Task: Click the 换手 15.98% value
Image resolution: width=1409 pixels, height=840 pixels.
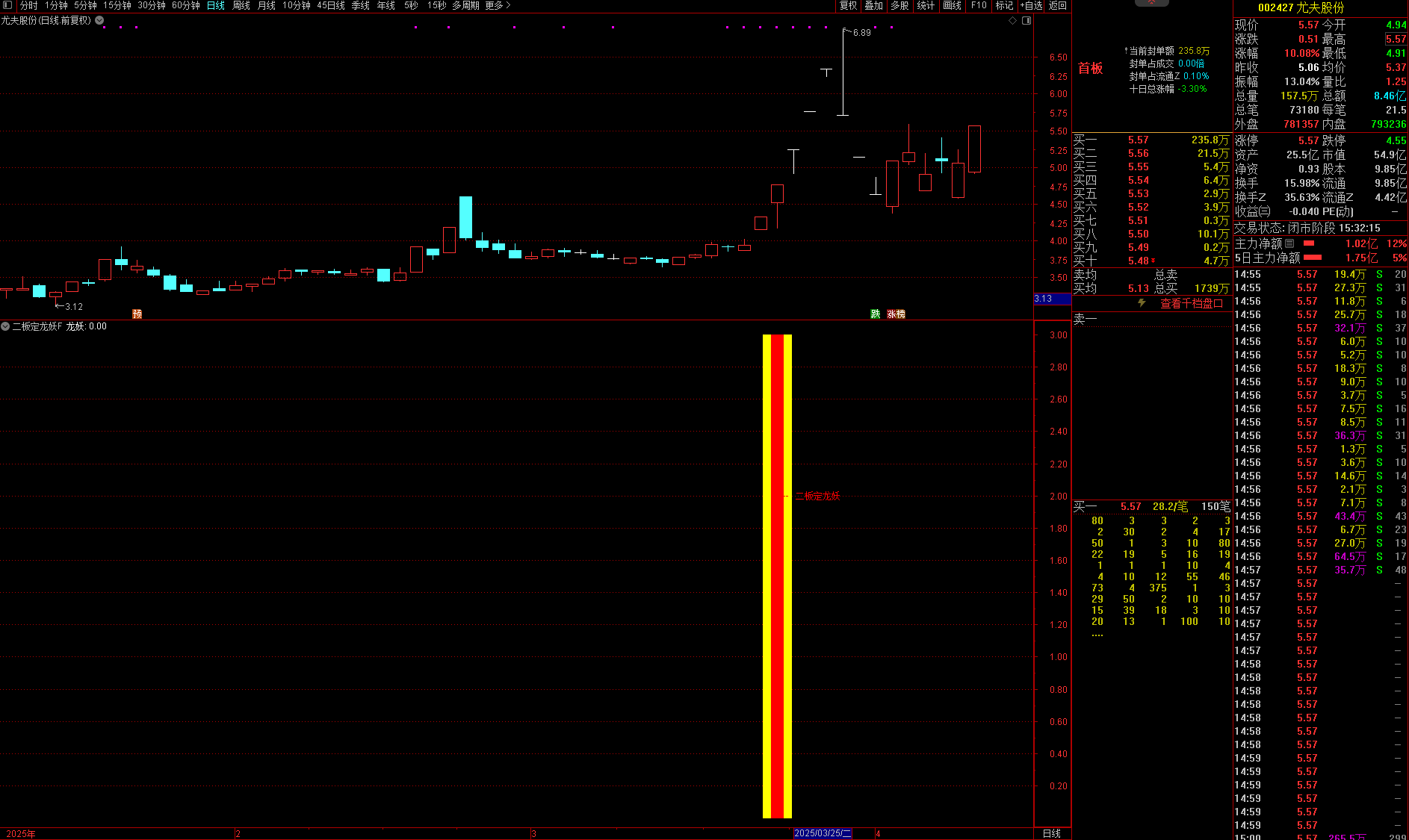Action: [1301, 183]
